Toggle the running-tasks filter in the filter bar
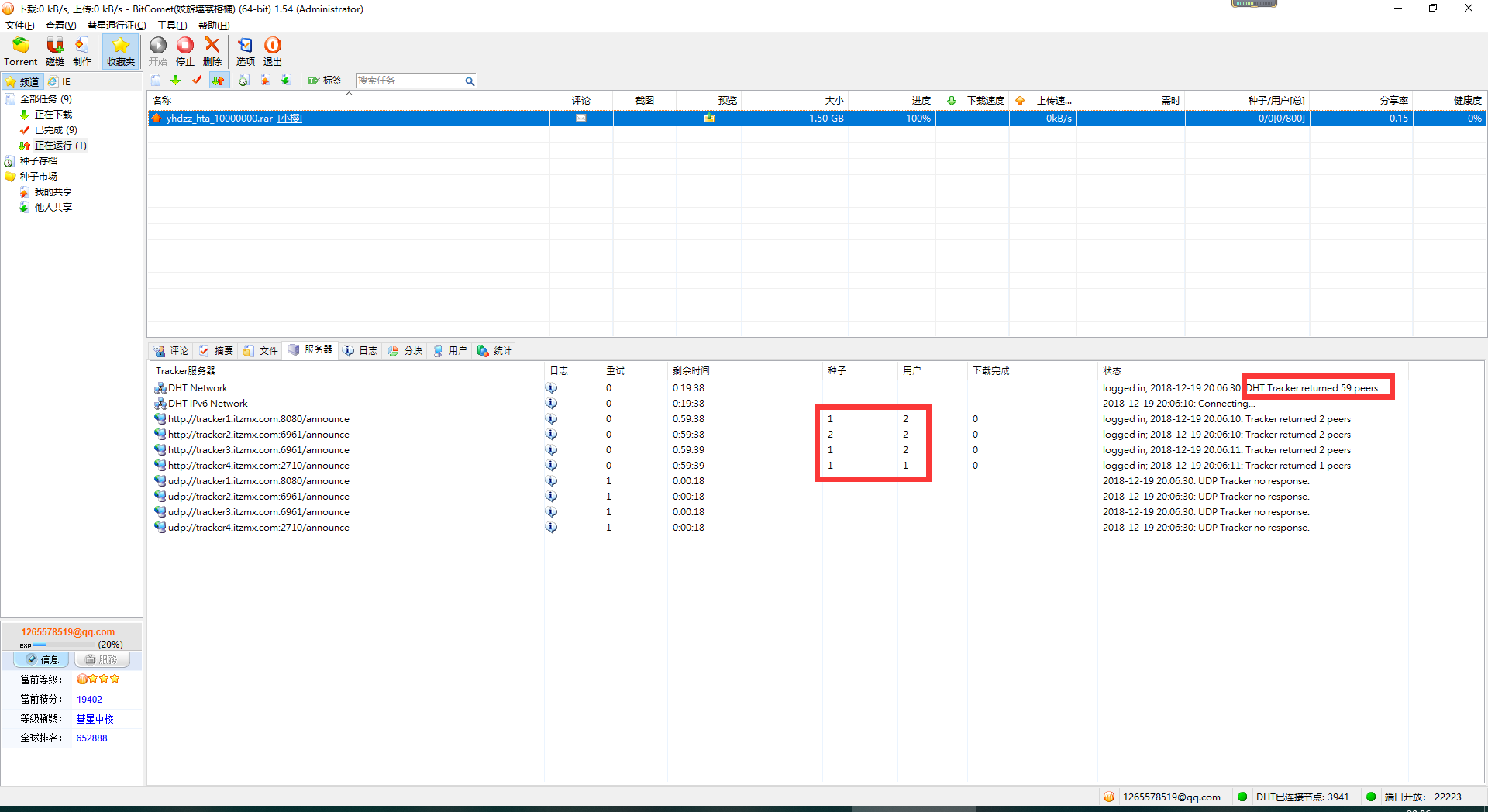Screen dimensions: 1488x812 point(219,81)
